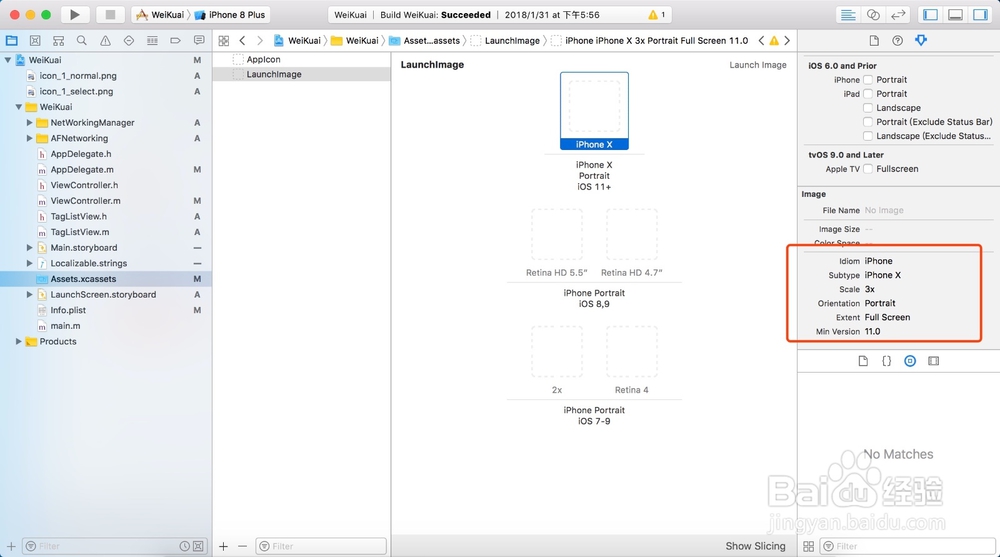This screenshot has width=1000, height=557.
Task: Add a new asset with plus button
Action: pyautogui.click(x=223, y=546)
